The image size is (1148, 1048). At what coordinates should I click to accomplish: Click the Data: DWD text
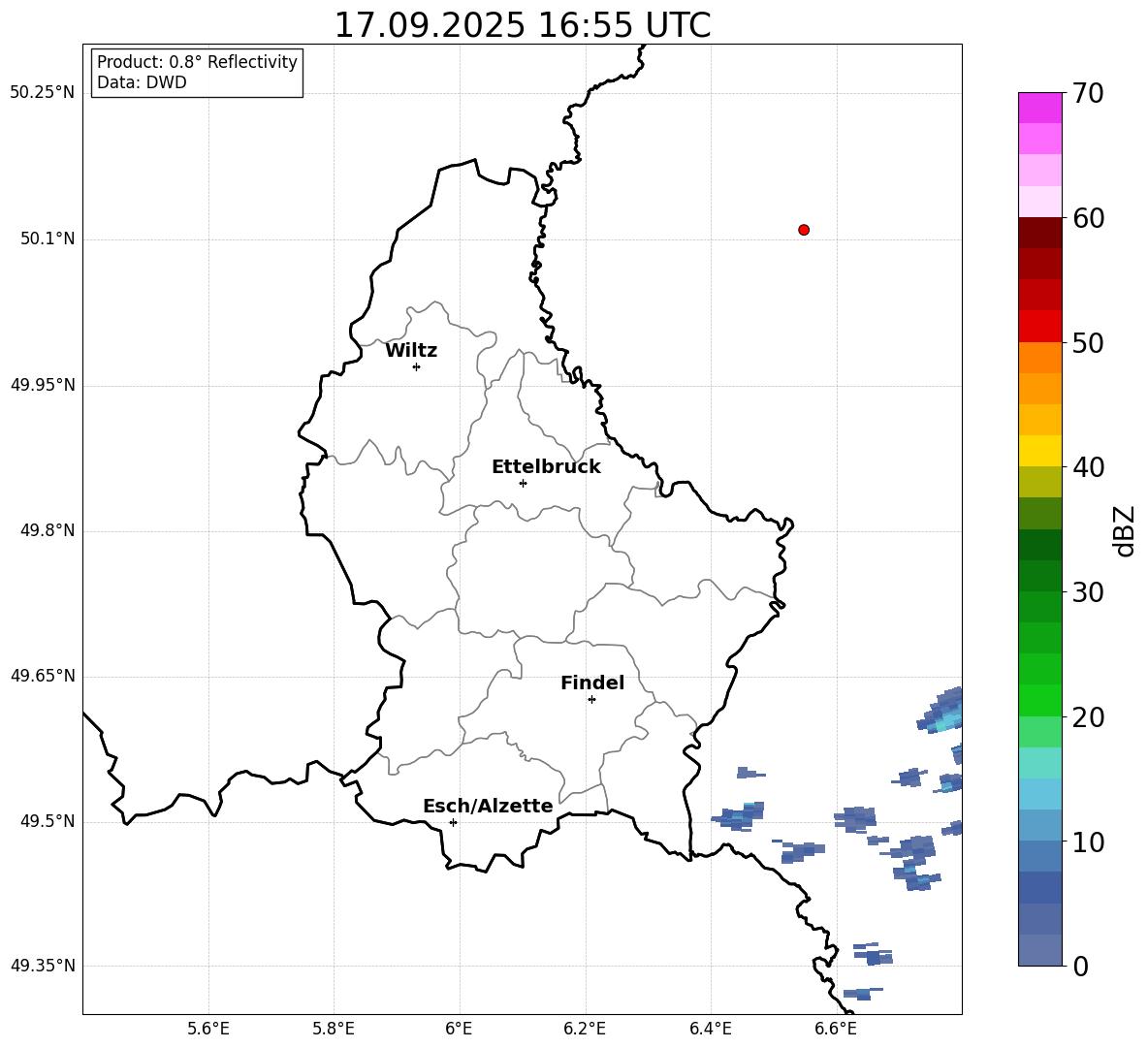tap(142, 82)
